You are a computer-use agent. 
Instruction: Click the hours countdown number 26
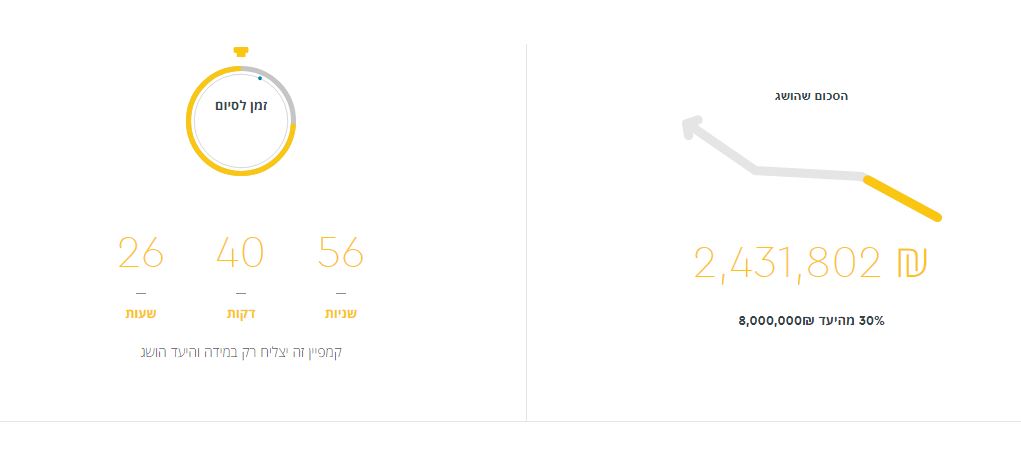click(140, 253)
